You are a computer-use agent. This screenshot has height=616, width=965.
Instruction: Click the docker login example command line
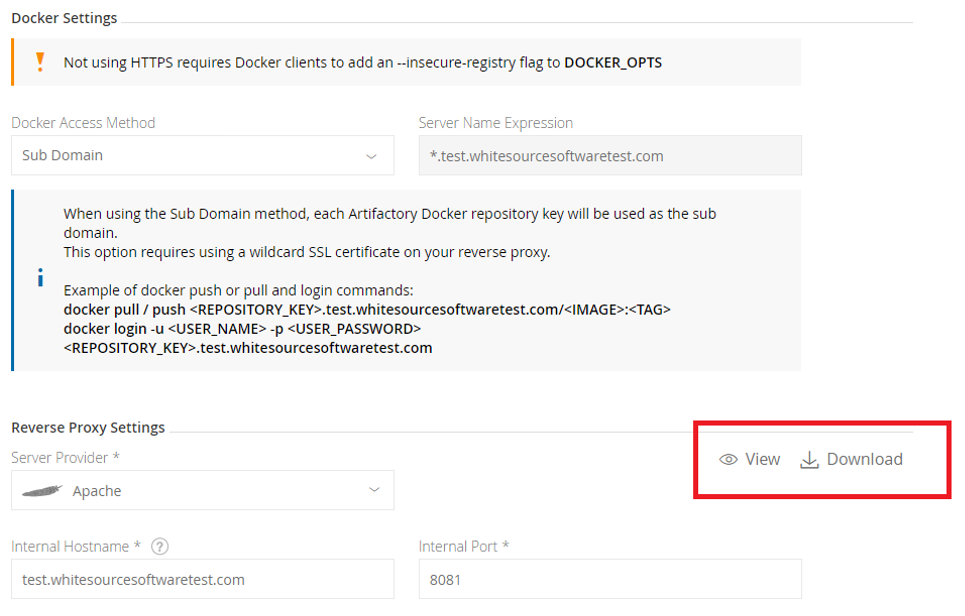click(x=242, y=329)
